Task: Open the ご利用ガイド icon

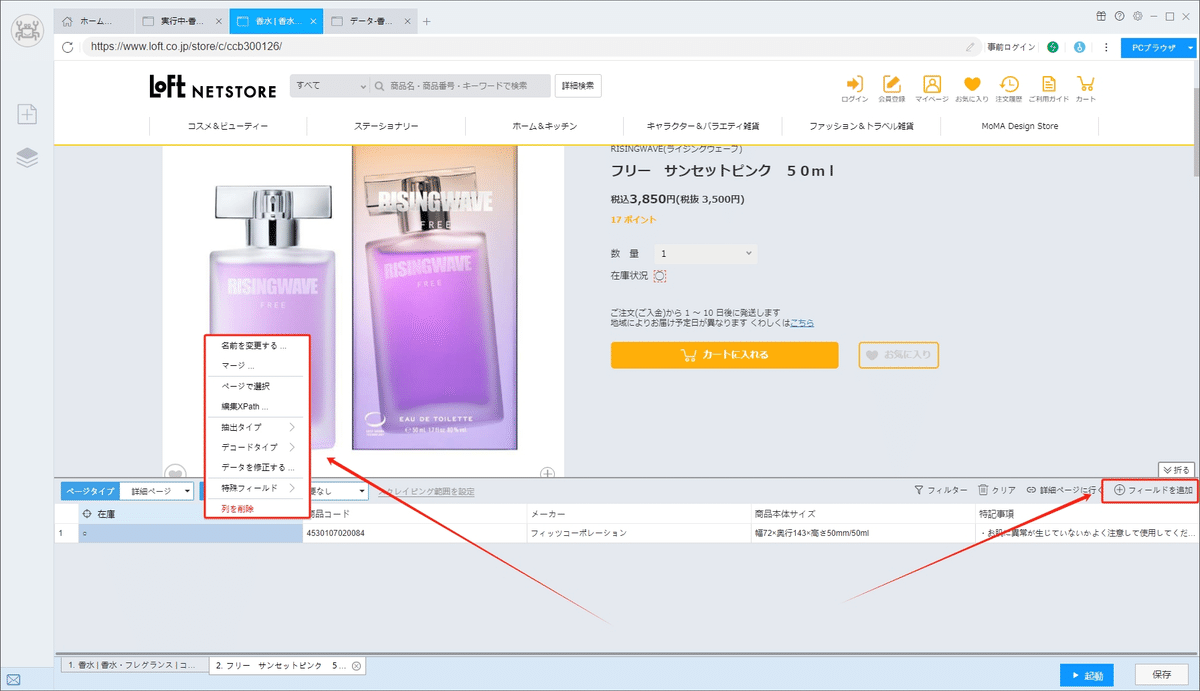Action: pos(1048,88)
